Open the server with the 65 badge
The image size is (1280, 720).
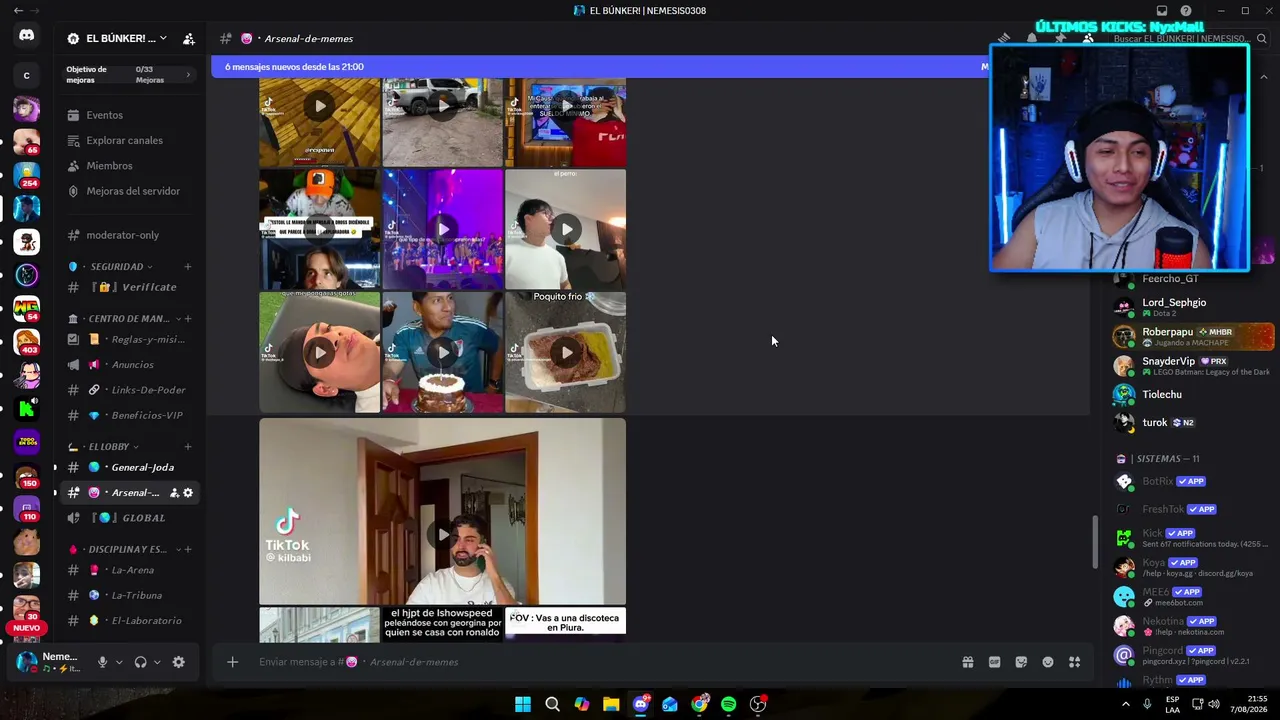pos(27,141)
